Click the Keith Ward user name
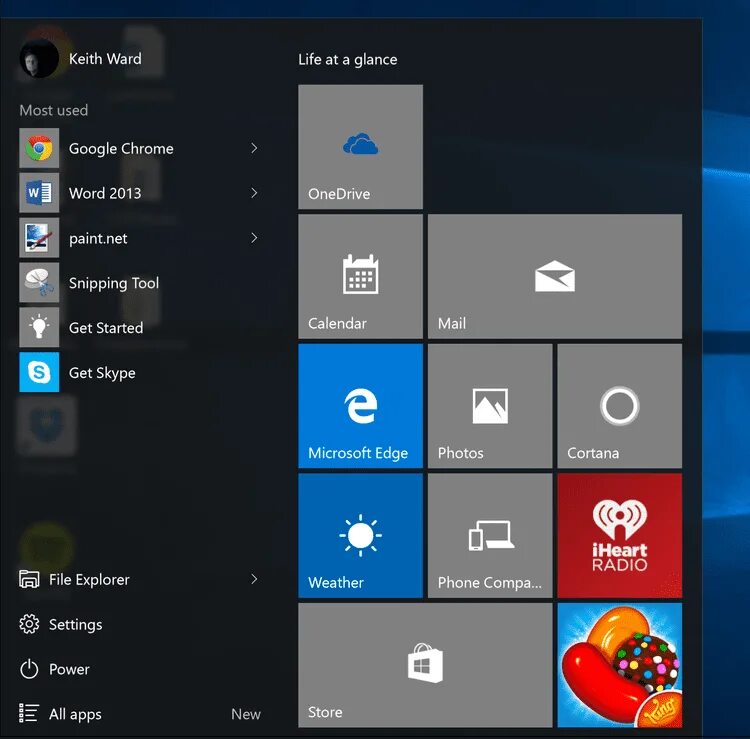Viewport: 750px width, 739px height. (x=105, y=59)
